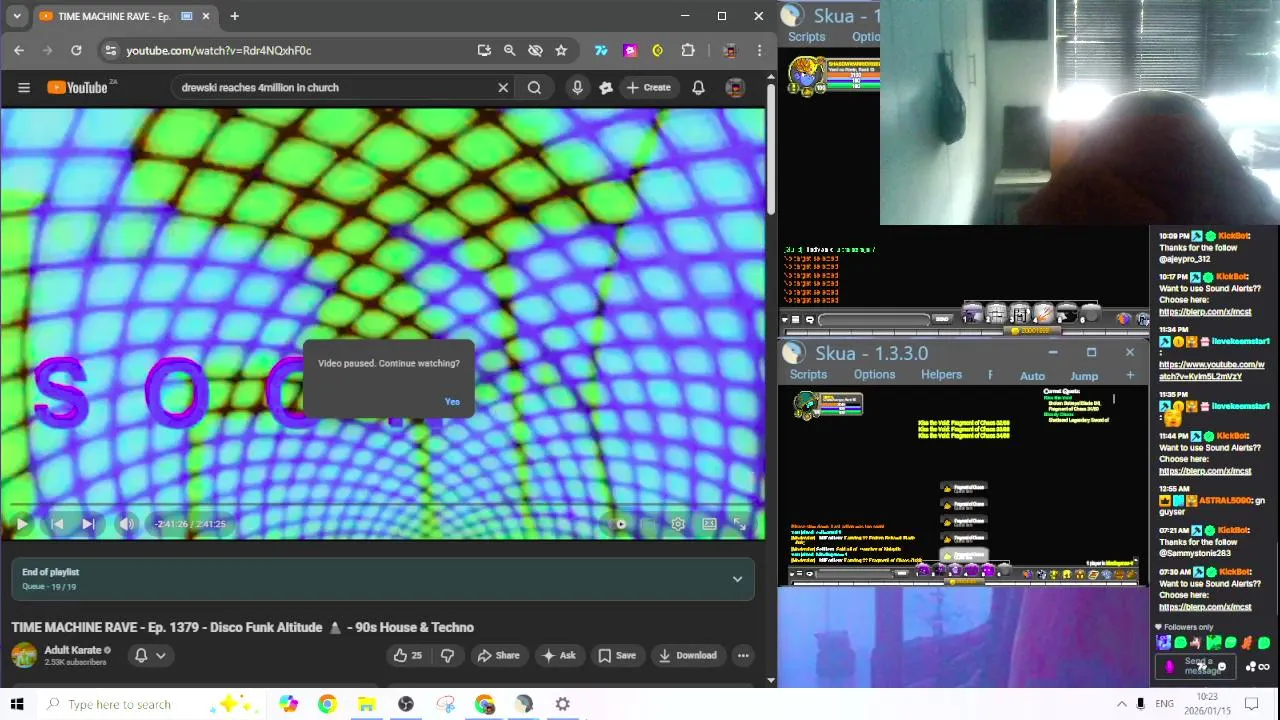
Task: Open YouTube account avatar menu
Action: pyautogui.click(x=735, y=88)
